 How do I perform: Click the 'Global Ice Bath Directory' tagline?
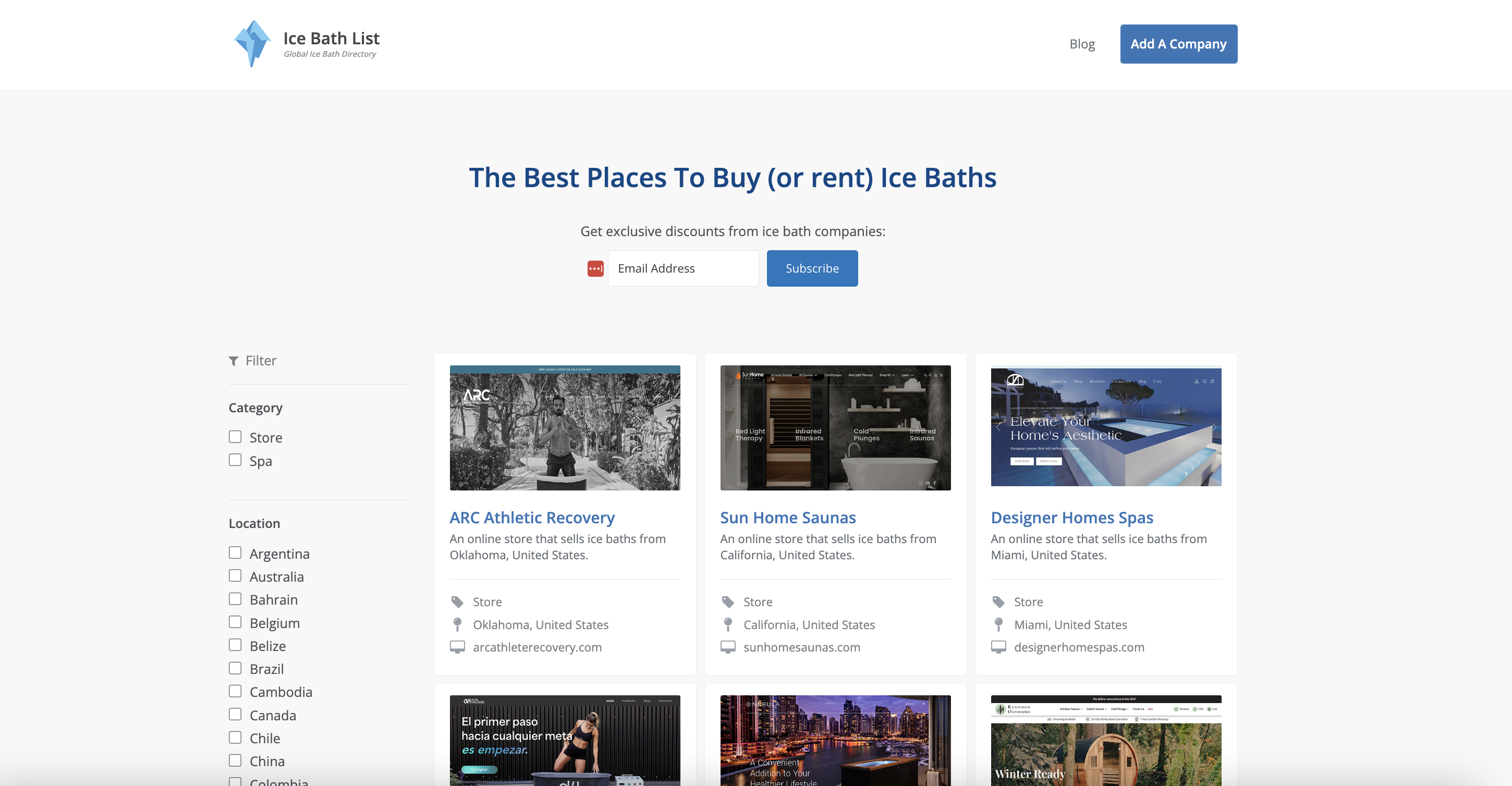330,54
